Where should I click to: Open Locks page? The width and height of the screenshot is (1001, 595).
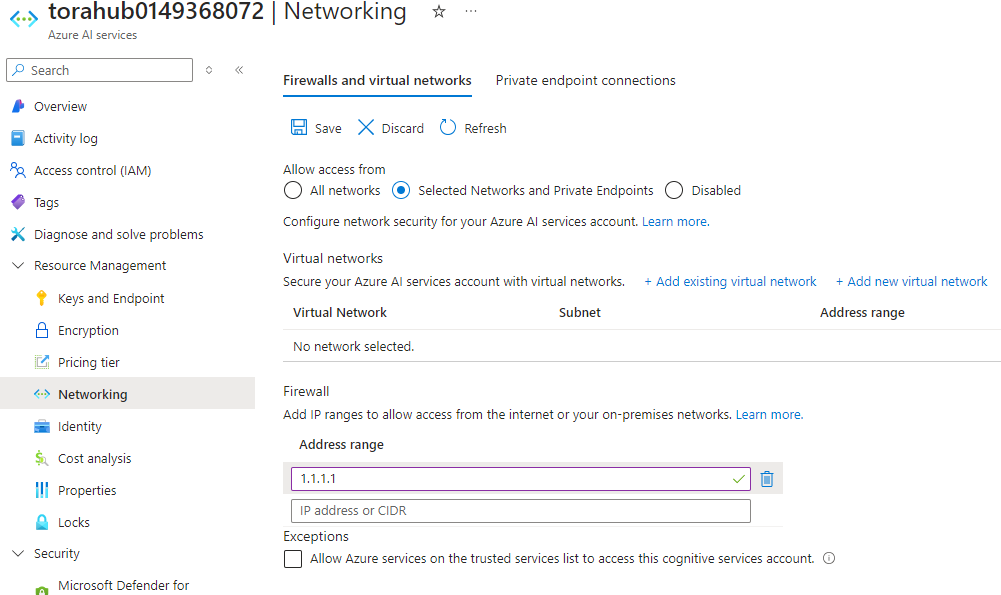tap(74, 522)
